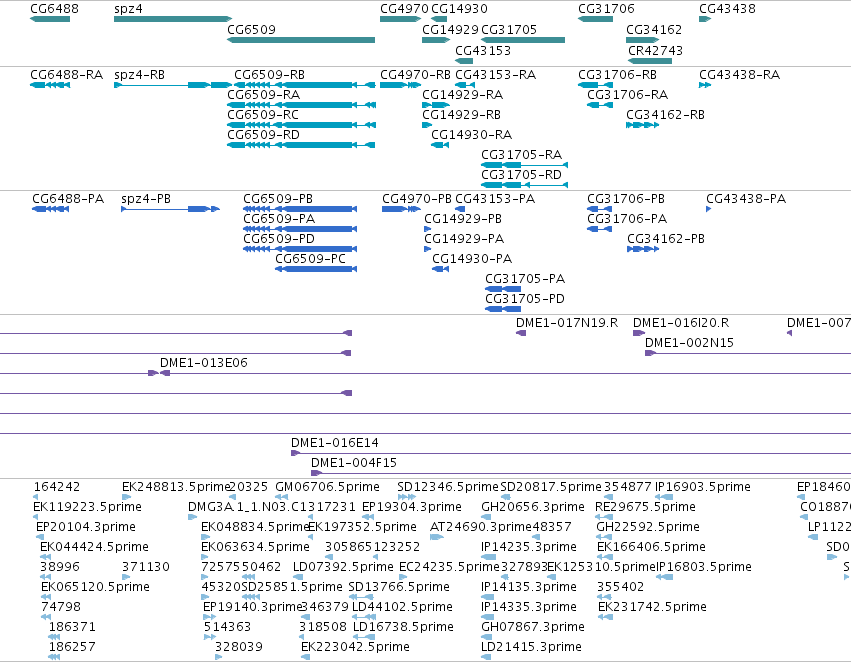Click the CG31705-PD protein bar

point(503,309)
